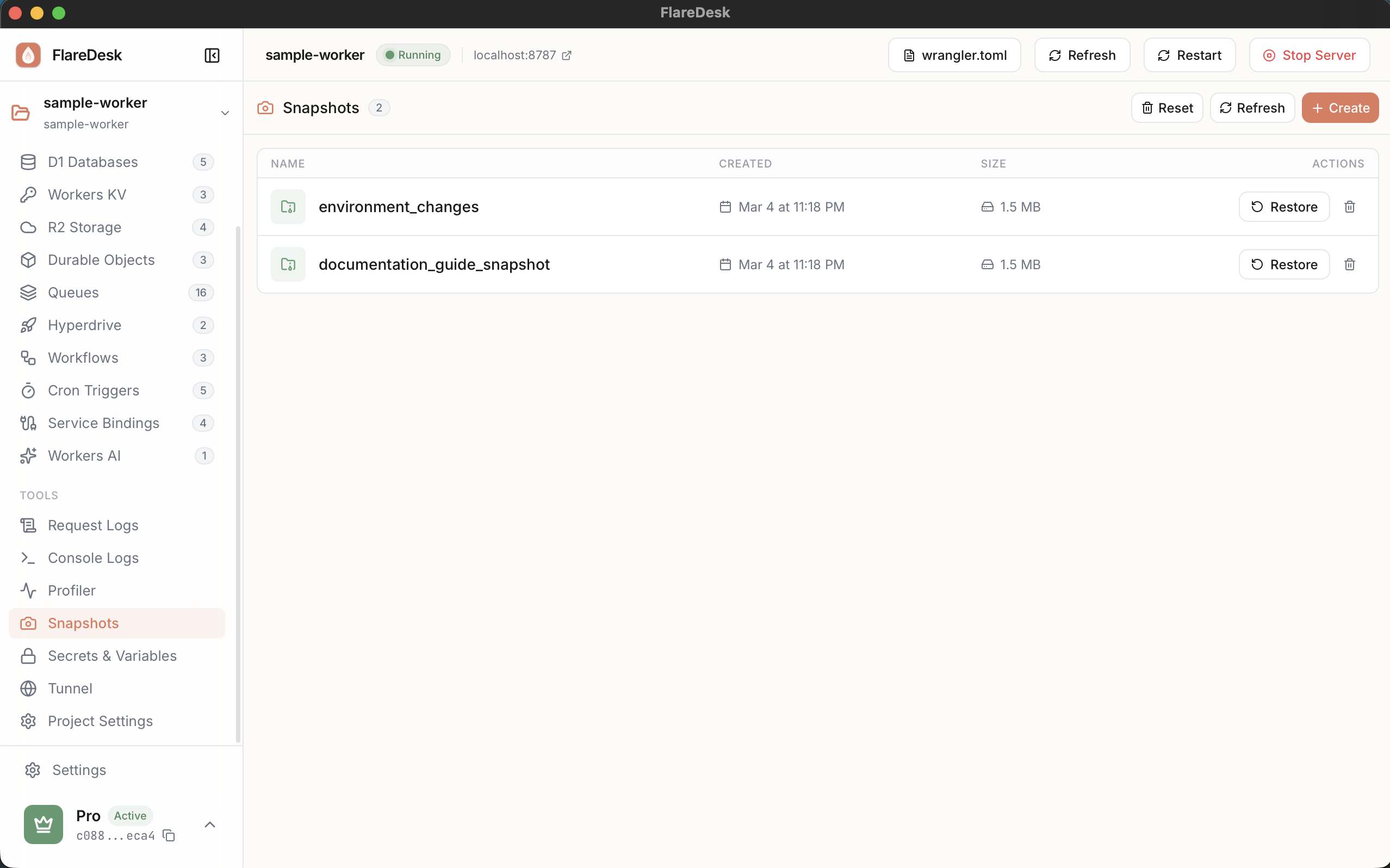Restore the environment_changes snapshot
Screen dimensions: 1390x868
coord(1283,207)
